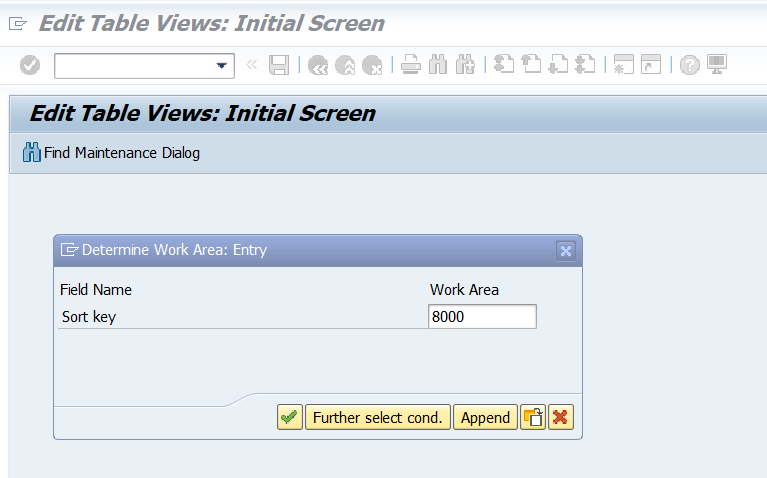Click the Print icon in the toolbar
Screen dimensions: 767x478
[411, 65]
